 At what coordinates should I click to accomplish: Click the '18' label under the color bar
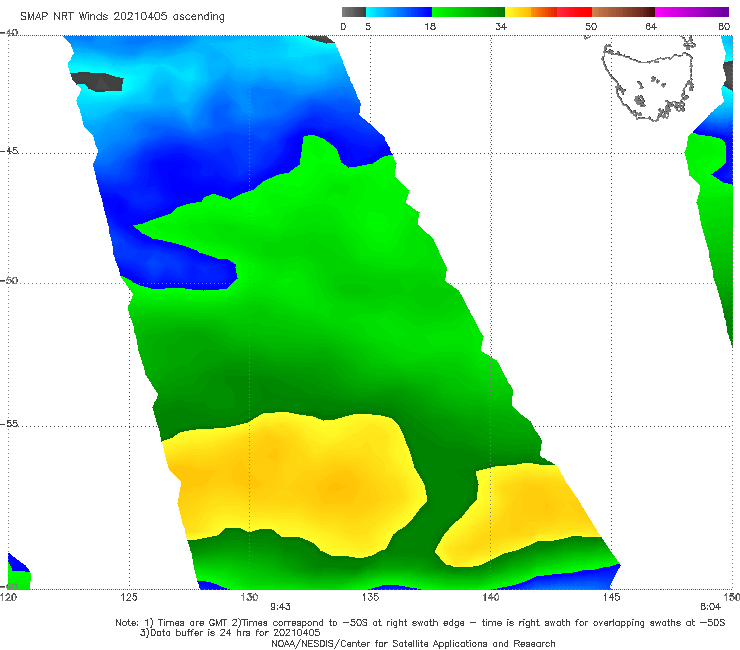[430, 27]
